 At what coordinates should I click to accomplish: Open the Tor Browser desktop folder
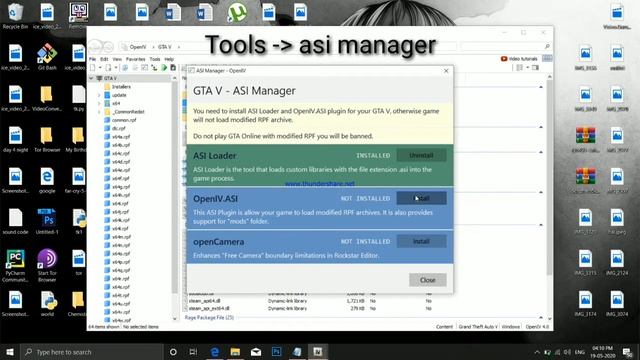47,139
